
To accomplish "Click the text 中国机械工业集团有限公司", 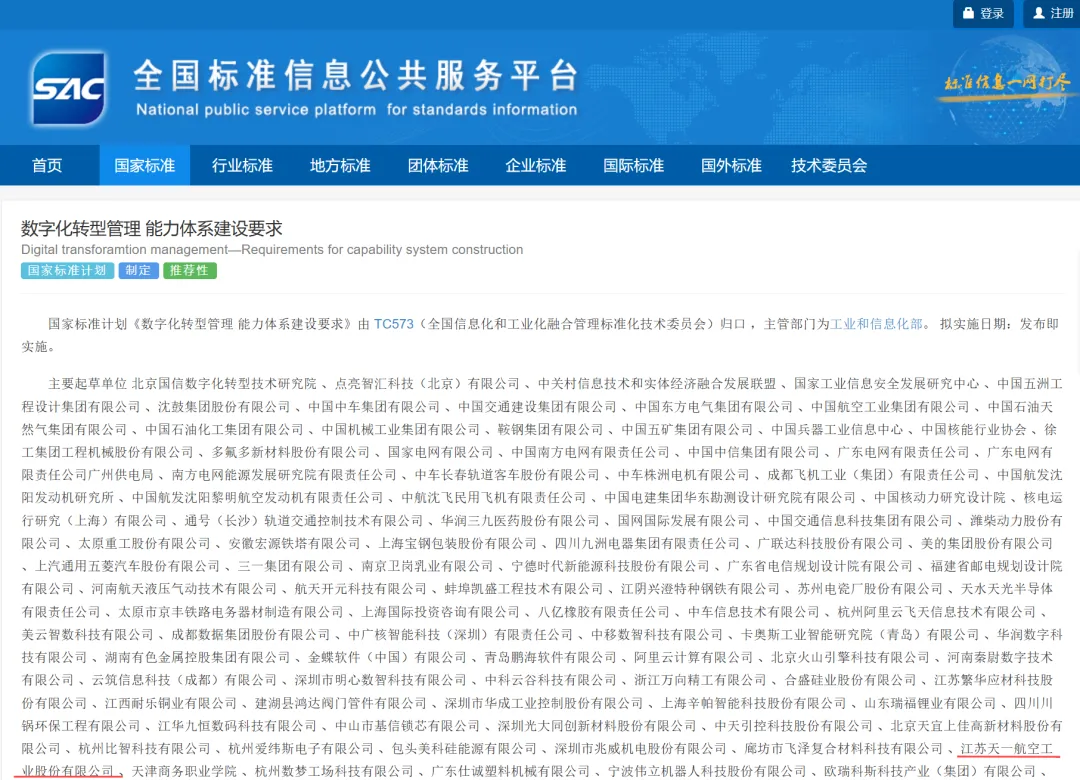I will (x=400, y=429).
